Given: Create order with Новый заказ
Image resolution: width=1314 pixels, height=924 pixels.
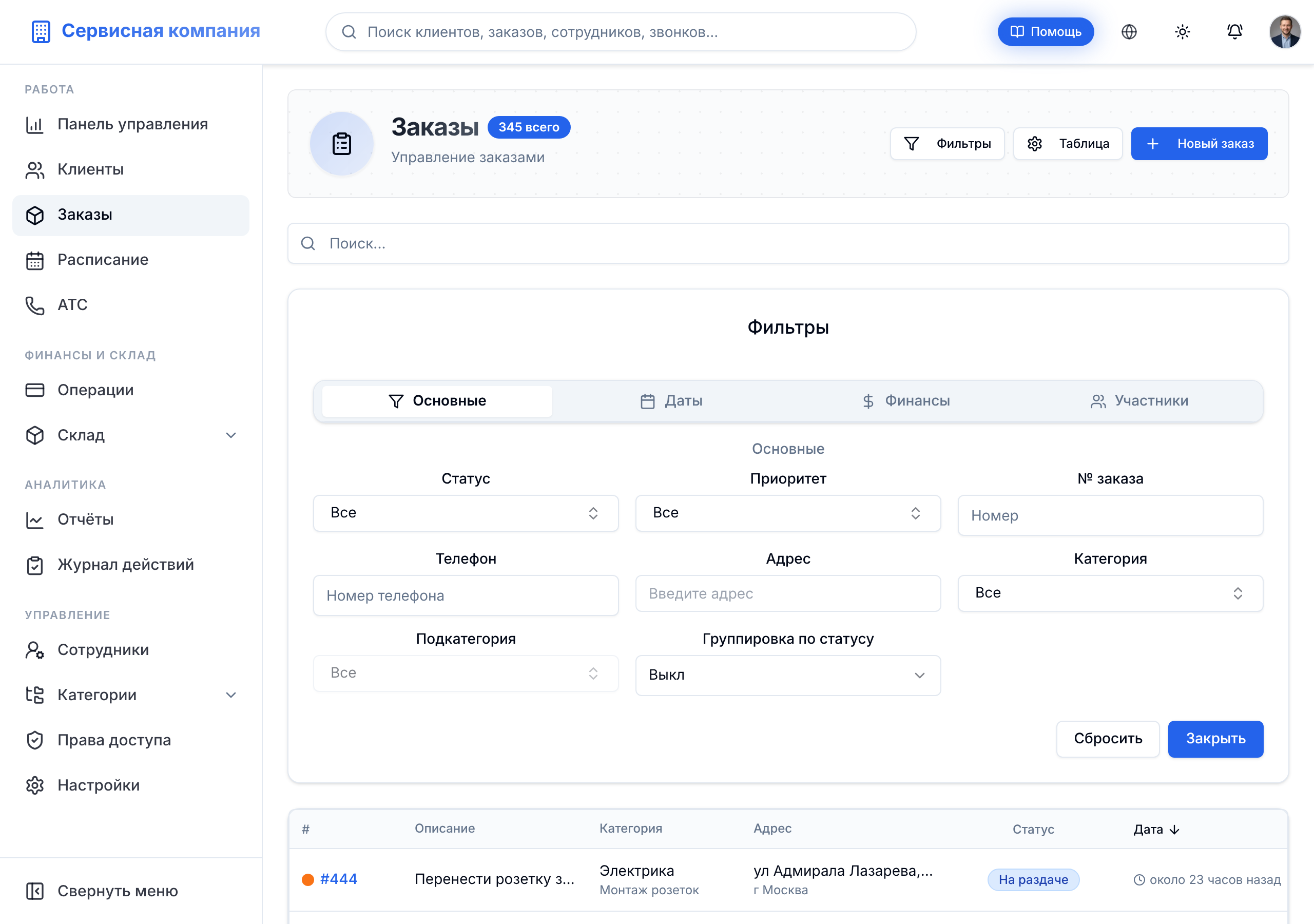Looking at the screenshot, I should pyautogui.click(x=1199, y=144).
